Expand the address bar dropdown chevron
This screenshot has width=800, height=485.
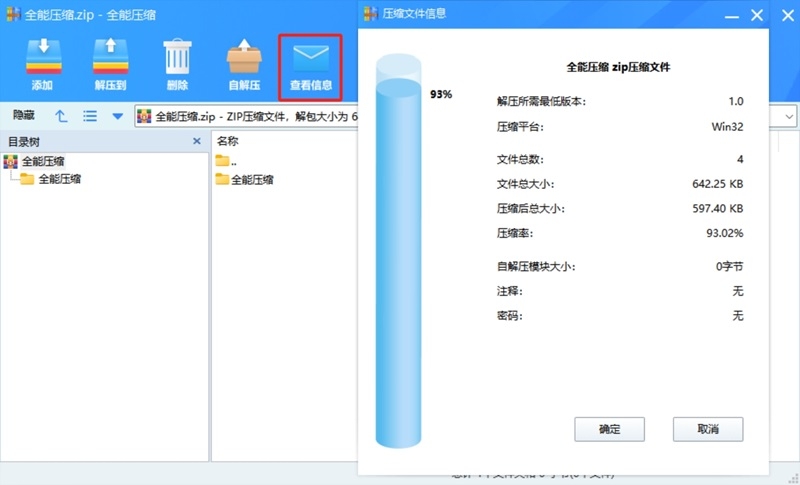coord(789,117)
